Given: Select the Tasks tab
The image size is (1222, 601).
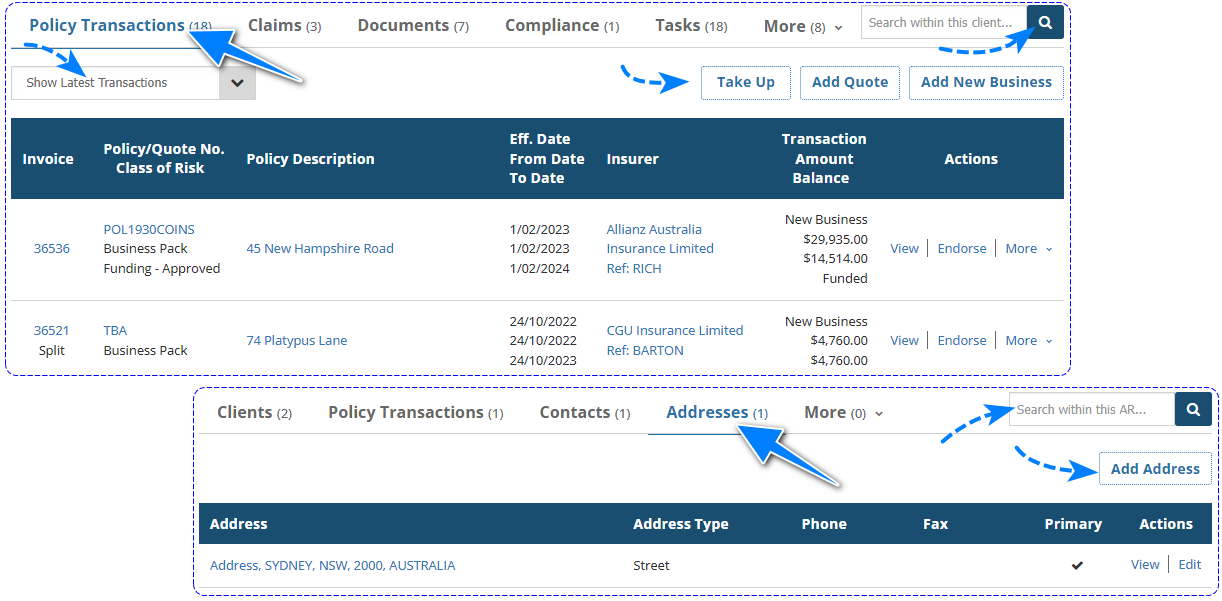Looking at the screenshot, I should tap(691, 26).
